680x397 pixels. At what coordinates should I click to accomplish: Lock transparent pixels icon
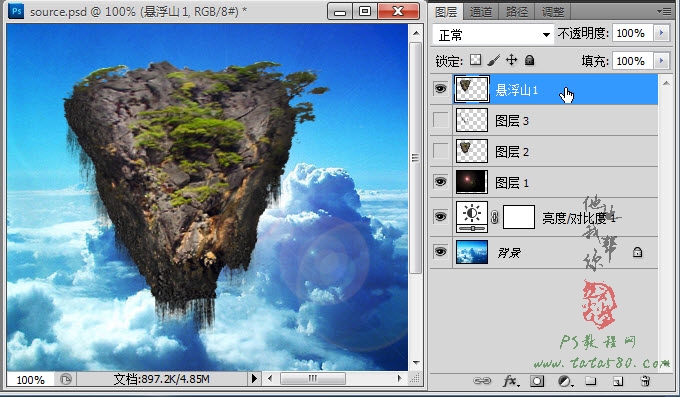[x=475, y=60]
